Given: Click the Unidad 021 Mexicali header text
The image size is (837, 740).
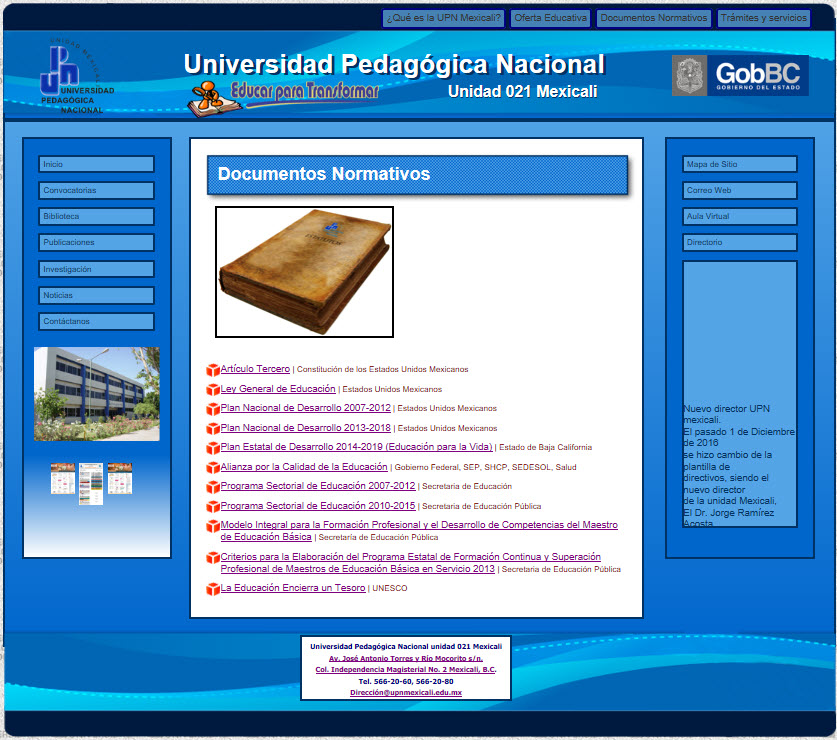Looking at the screenshot, I should (523, 92).
